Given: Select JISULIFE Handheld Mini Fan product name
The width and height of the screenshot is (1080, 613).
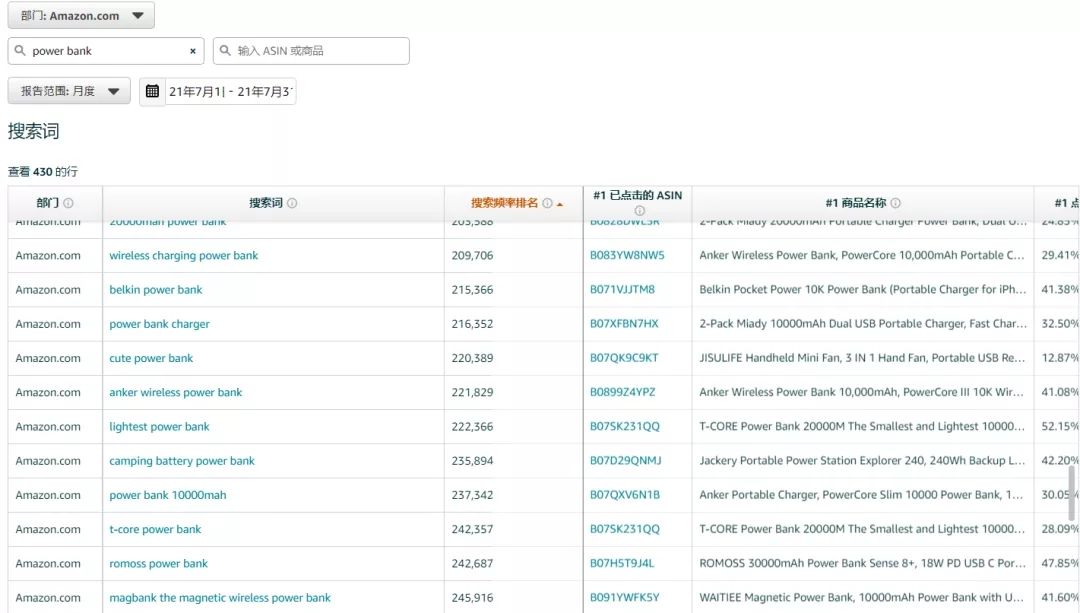Looking at the screenshot, I should [862, 357].
